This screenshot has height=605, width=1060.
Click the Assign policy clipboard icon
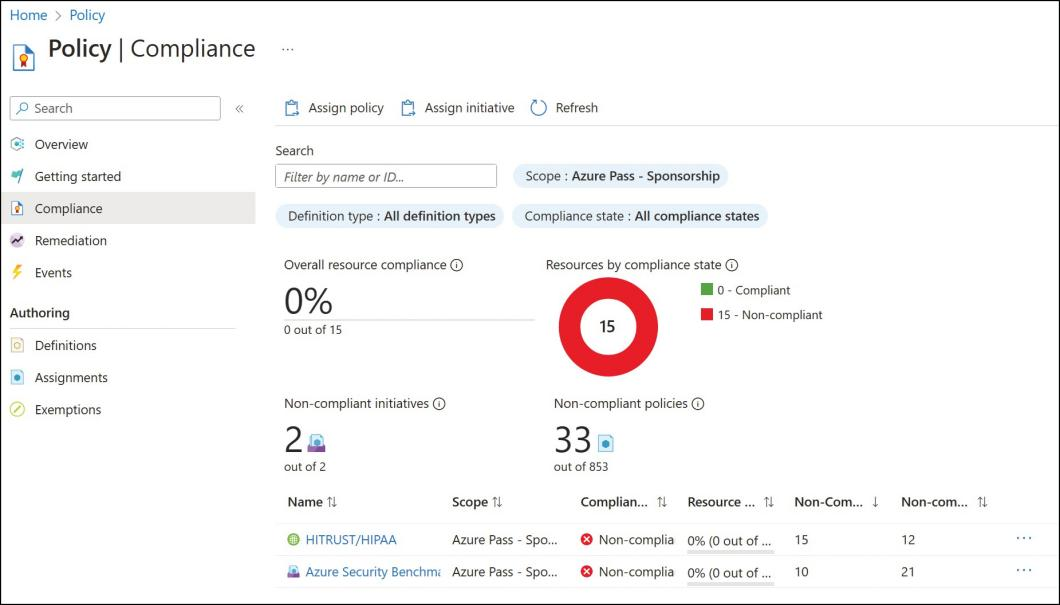click(292, 108)
